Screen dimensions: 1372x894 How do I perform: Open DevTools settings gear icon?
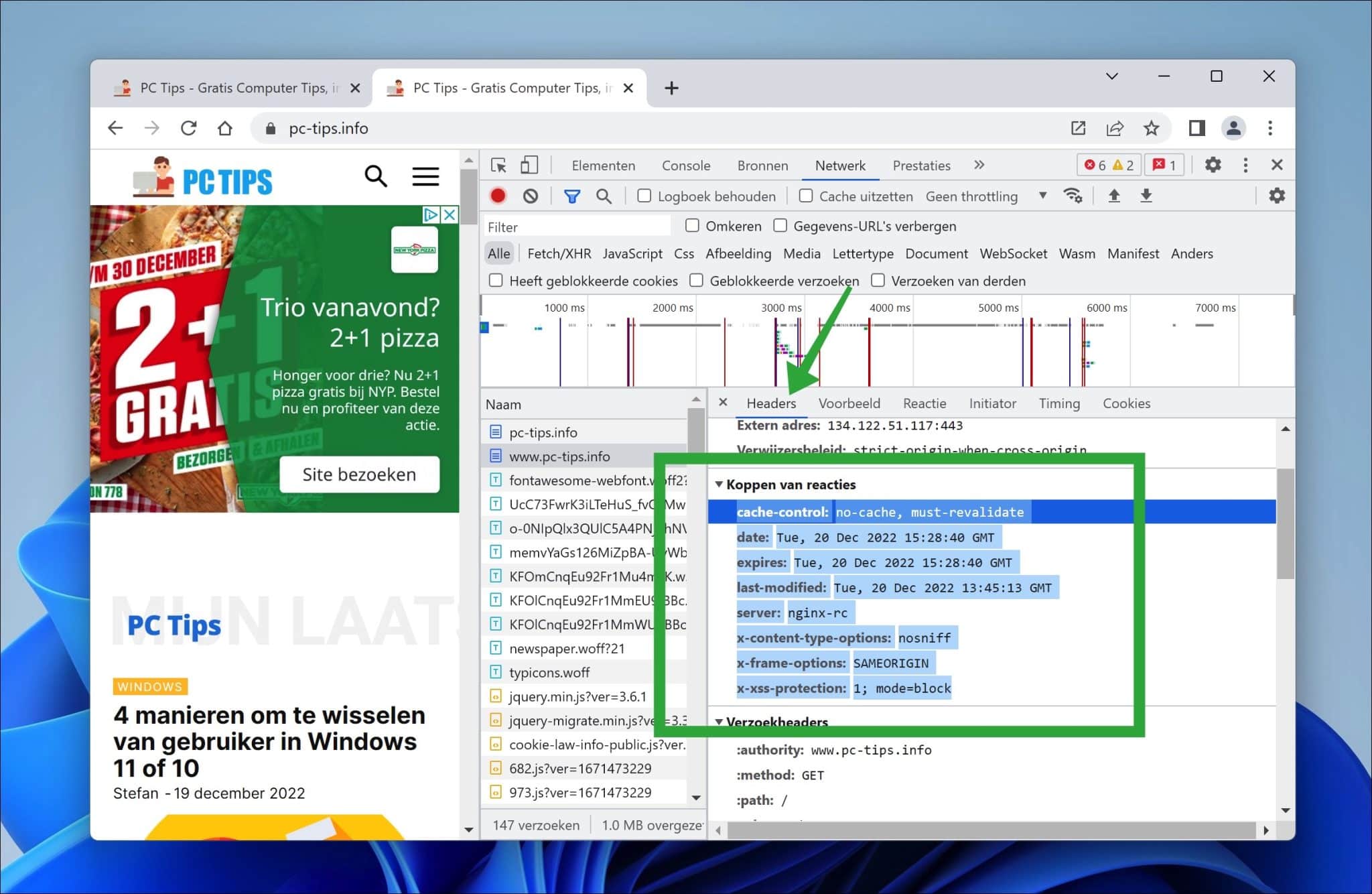click(x=1213, y=165)
